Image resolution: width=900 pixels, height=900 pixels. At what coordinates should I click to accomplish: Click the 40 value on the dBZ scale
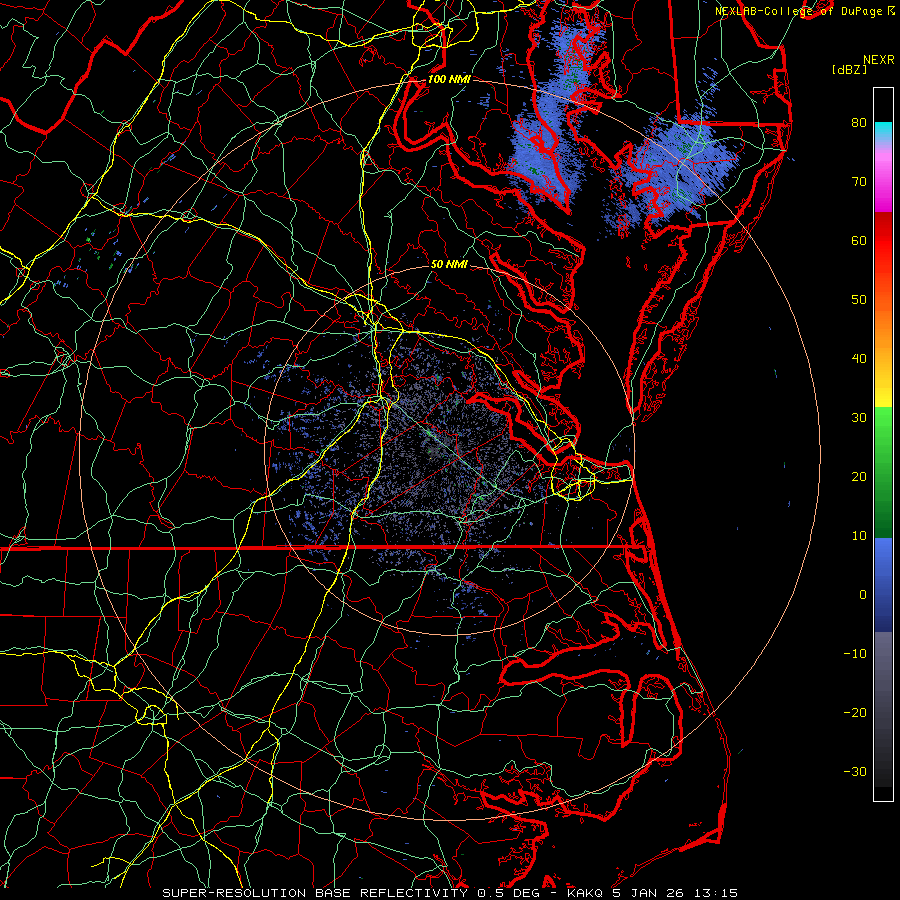pyautogui.click(x=859, y=359)
